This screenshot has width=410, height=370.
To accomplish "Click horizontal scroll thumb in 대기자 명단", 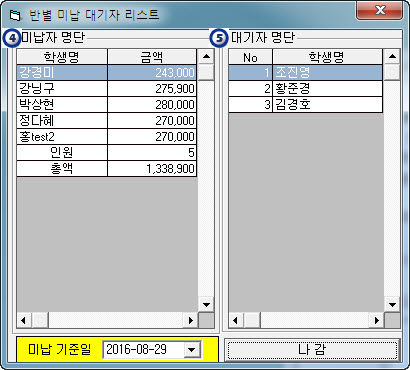I will pos(252,321).
